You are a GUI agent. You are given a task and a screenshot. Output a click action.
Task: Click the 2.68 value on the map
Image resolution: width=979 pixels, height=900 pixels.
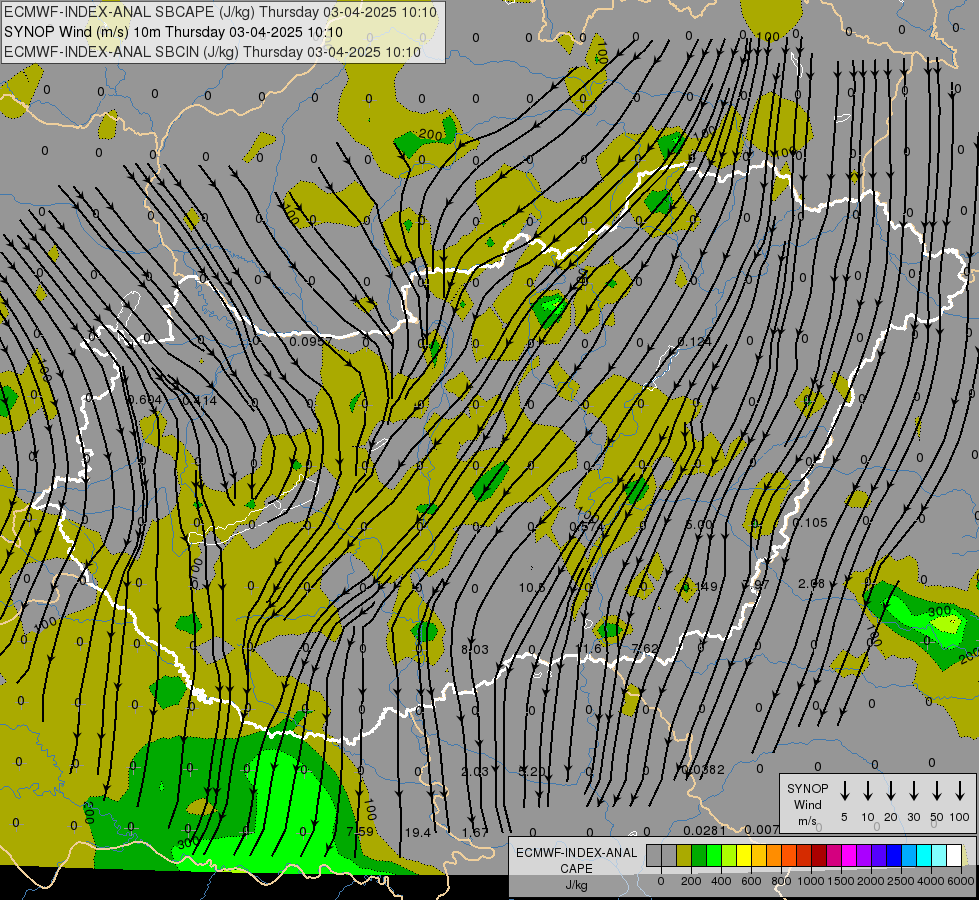[x=811, y=583]
